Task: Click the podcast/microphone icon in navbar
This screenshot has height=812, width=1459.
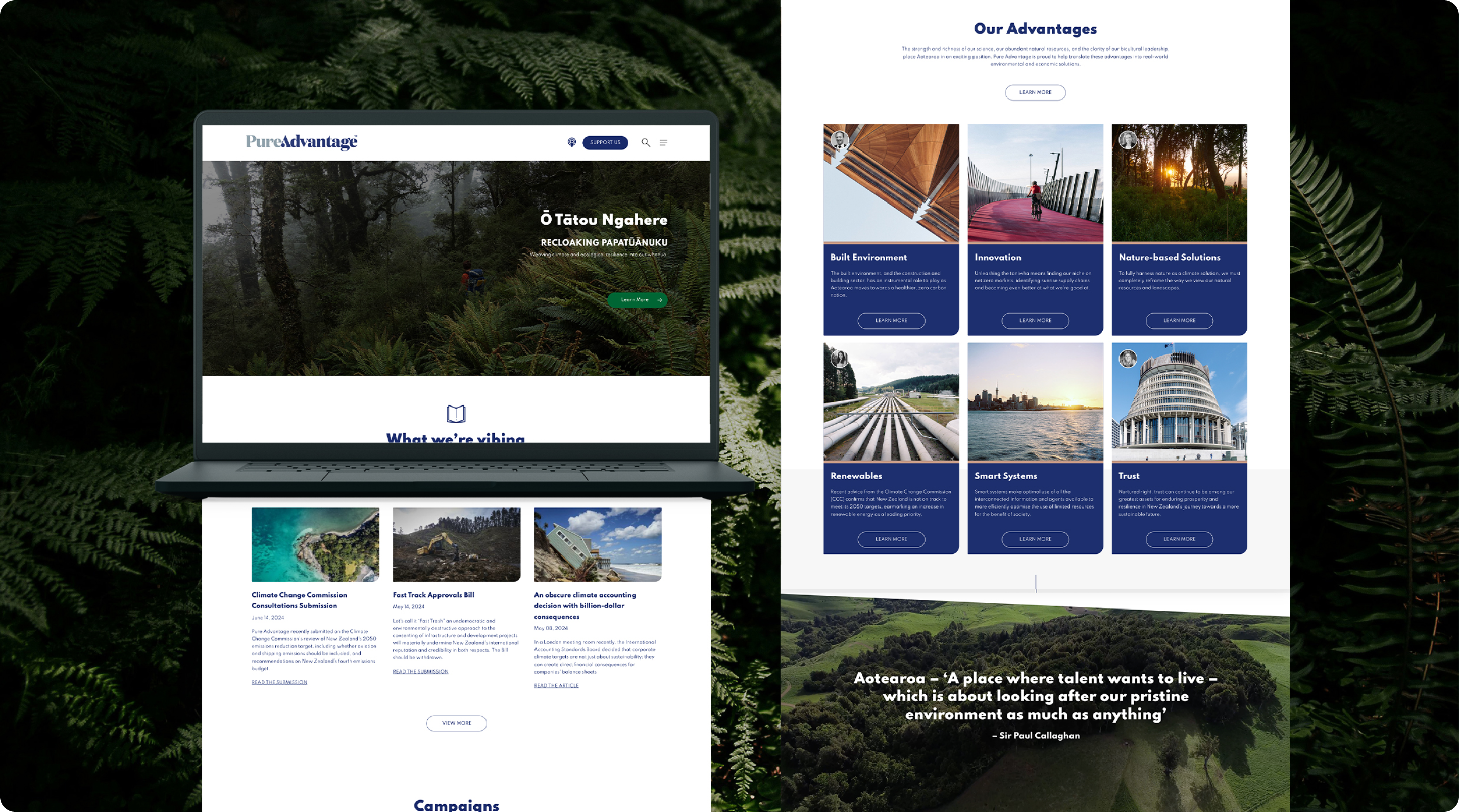Action: coord(572,142)
